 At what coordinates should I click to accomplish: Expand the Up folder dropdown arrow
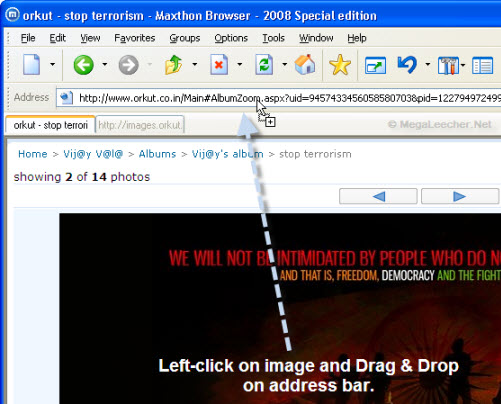coord(194,64)
